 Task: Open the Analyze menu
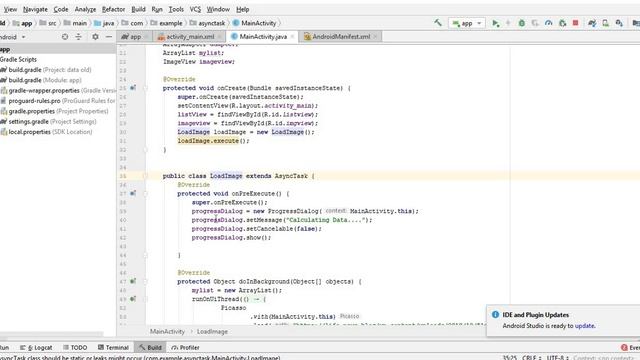[x=85, y=9]
